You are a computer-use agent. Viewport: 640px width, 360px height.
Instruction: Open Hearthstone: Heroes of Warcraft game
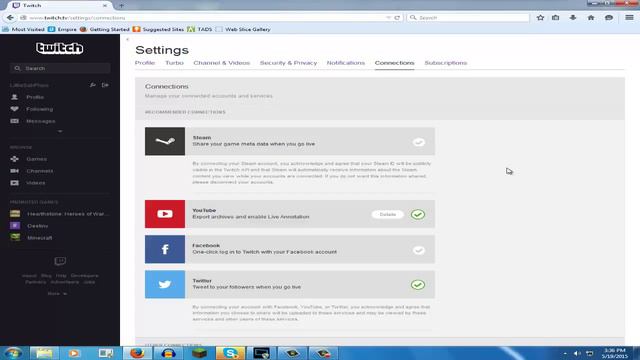pos(68,214)
